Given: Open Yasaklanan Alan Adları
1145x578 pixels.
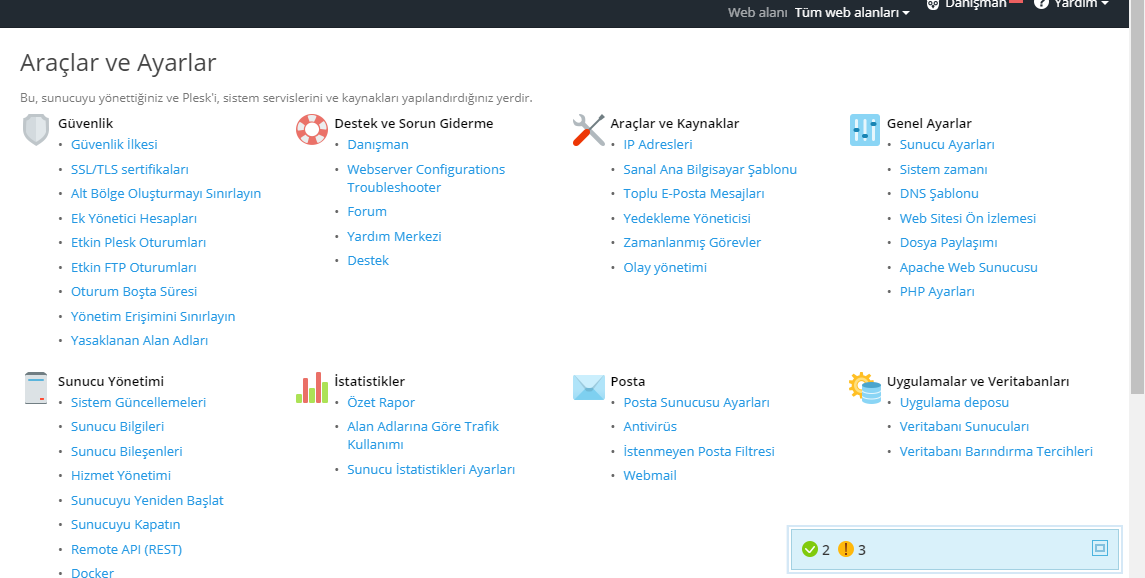Looking at the screenshot, I should click(x=139, y=340).
